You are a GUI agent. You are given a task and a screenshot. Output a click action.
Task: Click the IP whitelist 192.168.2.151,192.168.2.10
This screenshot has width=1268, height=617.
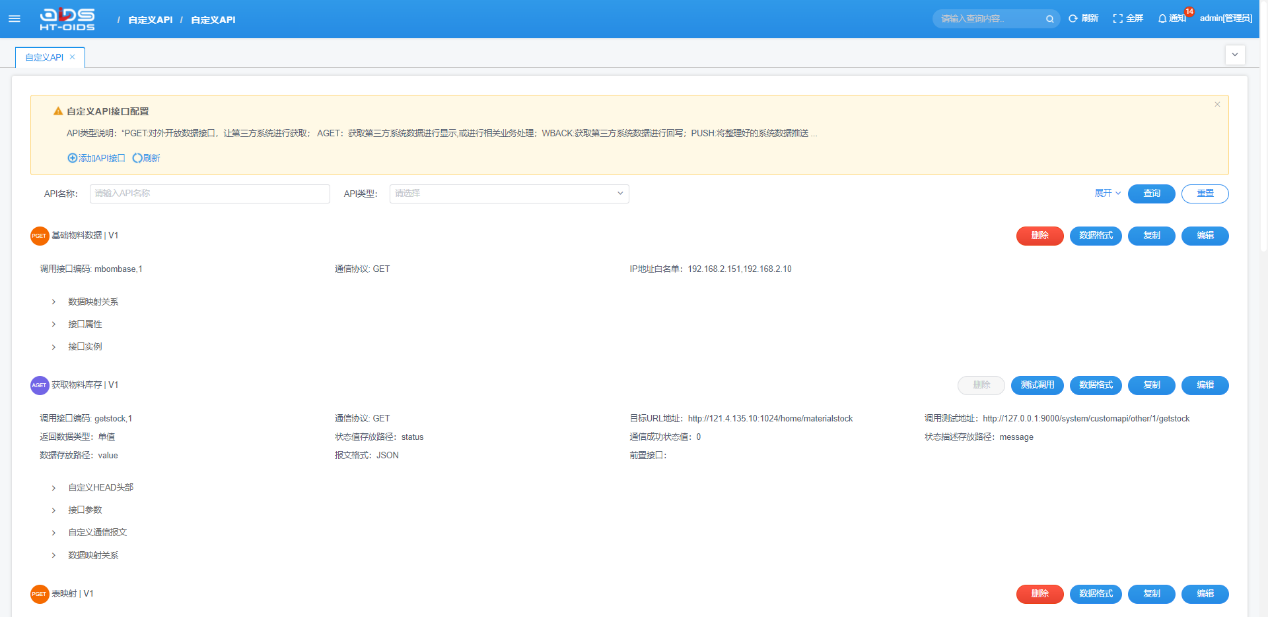[739, 269]
